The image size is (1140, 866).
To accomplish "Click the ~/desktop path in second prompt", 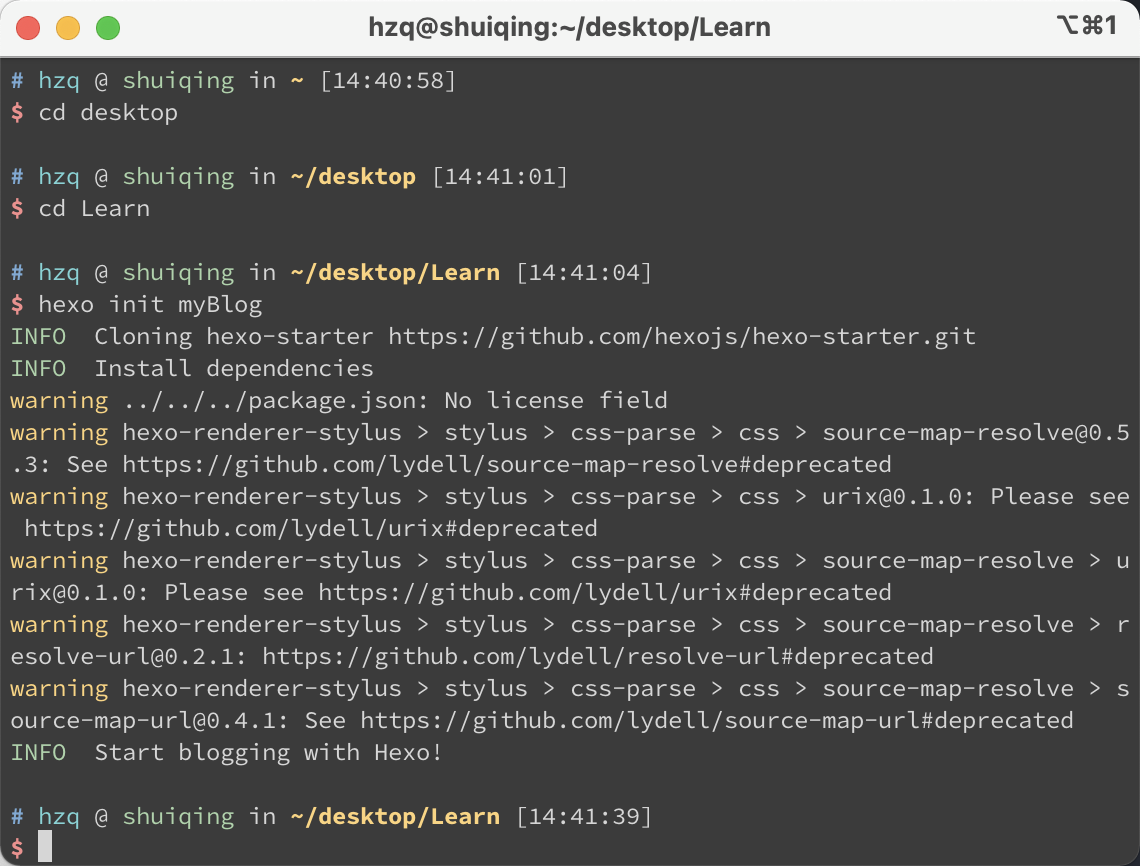I will (353, 177).
